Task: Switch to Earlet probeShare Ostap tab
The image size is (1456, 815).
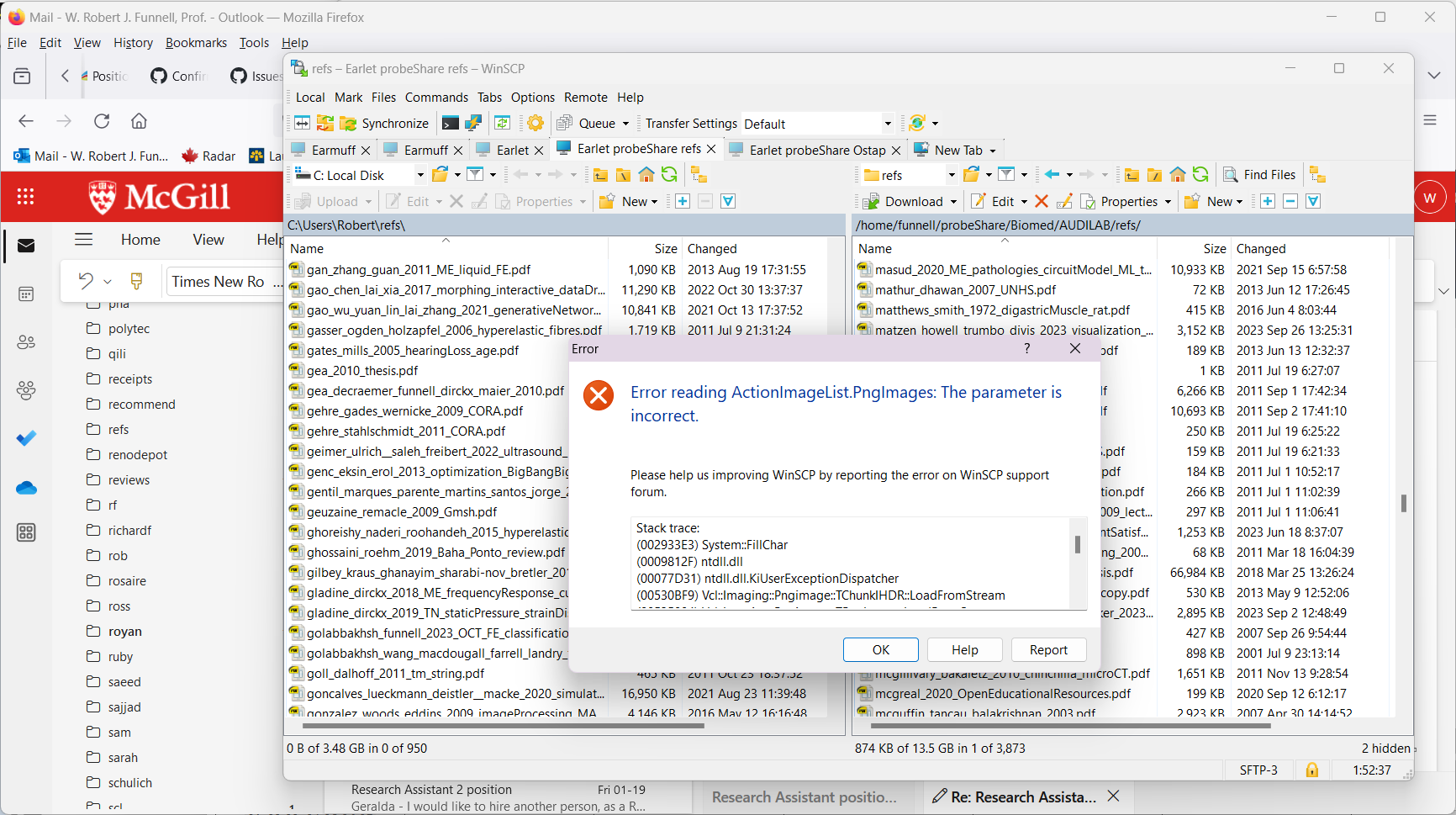Action: 814,150
